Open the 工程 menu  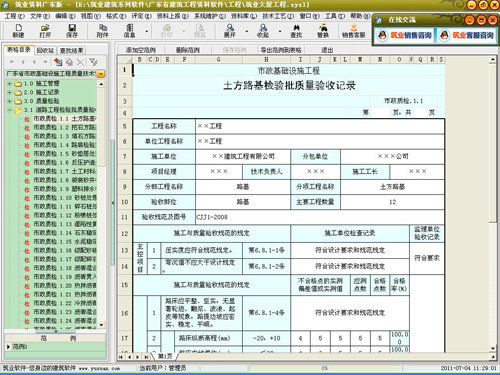pyautogui.click(x=15, y=16)
